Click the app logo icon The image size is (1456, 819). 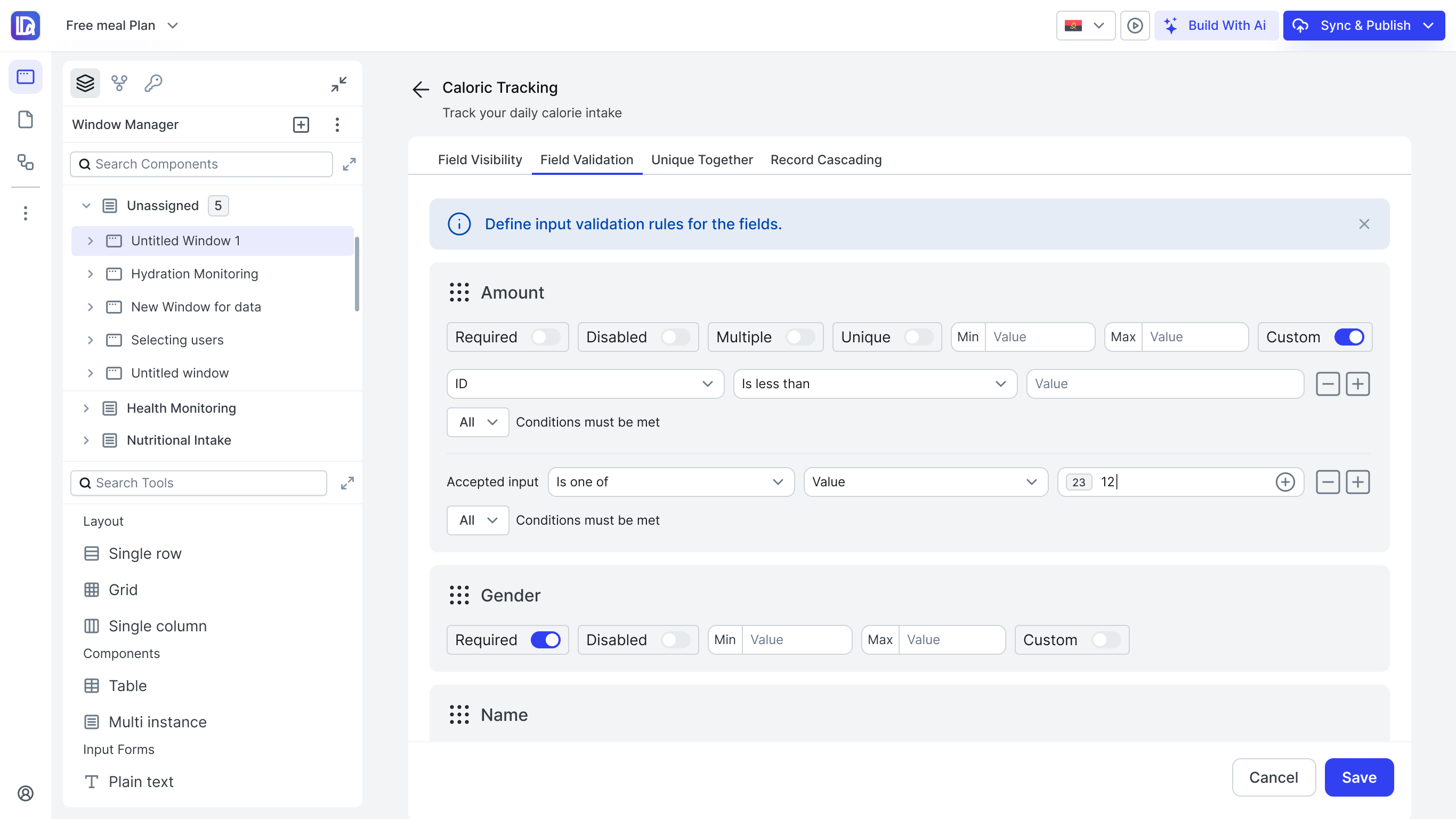point(26,26)
